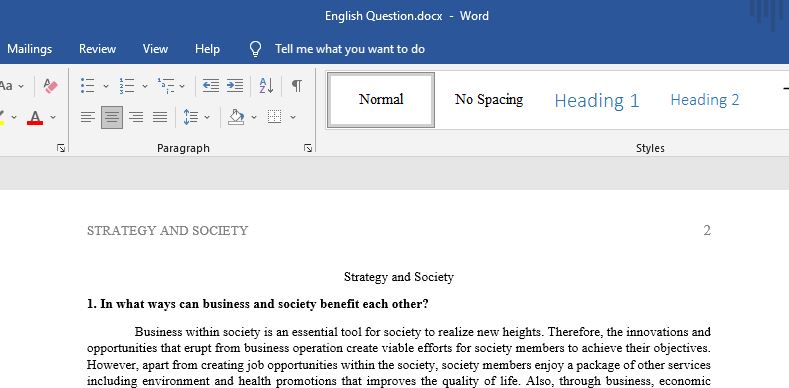Toggle Show/Hide paragraph marks
This screenshot has height=388, width=789.
click(x=297, y=86)
